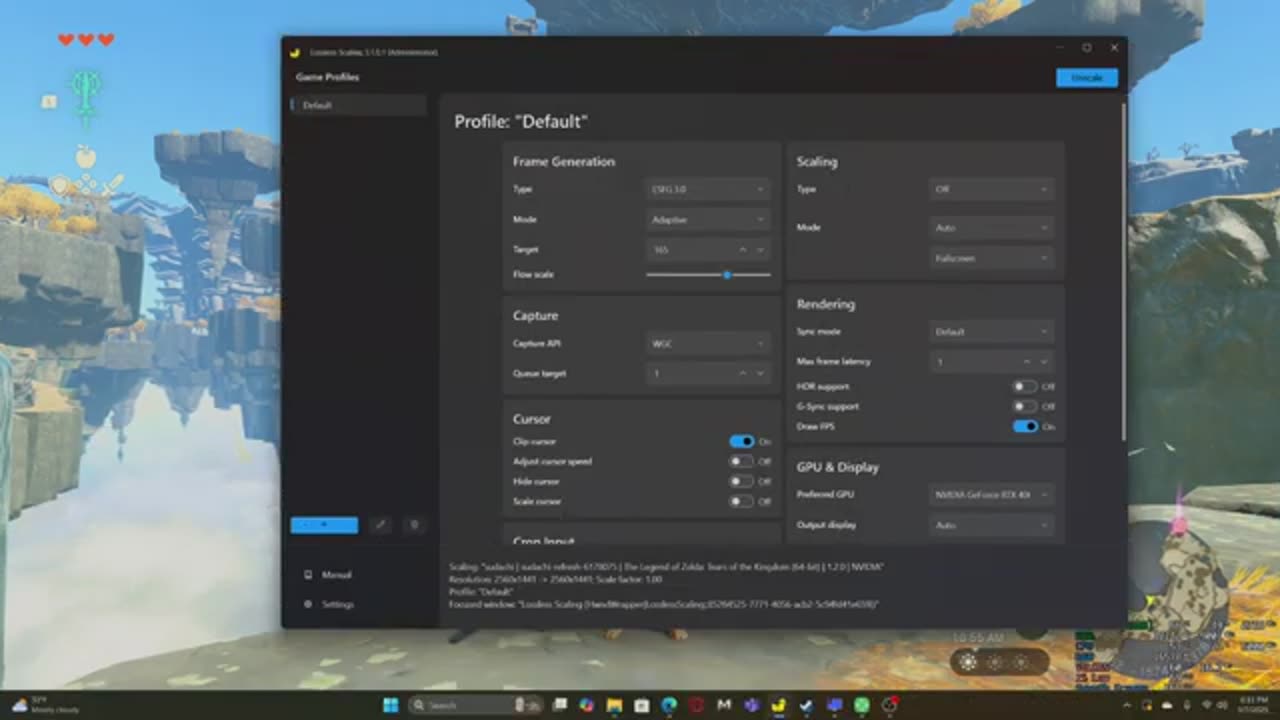Enable the HDR support toggle
The image size is (1280, 720).
(1025, 386)
